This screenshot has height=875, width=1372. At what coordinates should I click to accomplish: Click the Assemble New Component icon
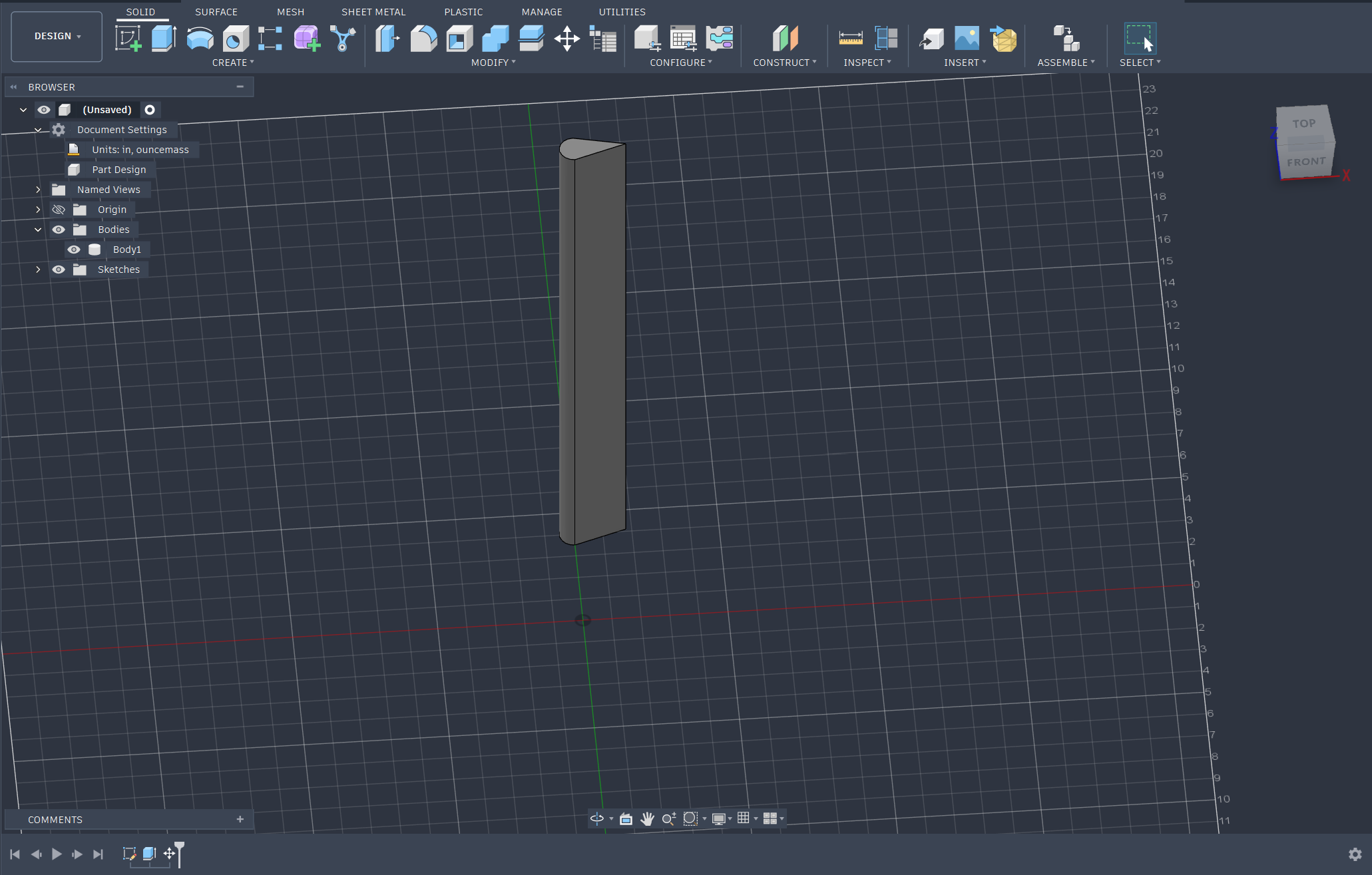(x=1066, y=39)
